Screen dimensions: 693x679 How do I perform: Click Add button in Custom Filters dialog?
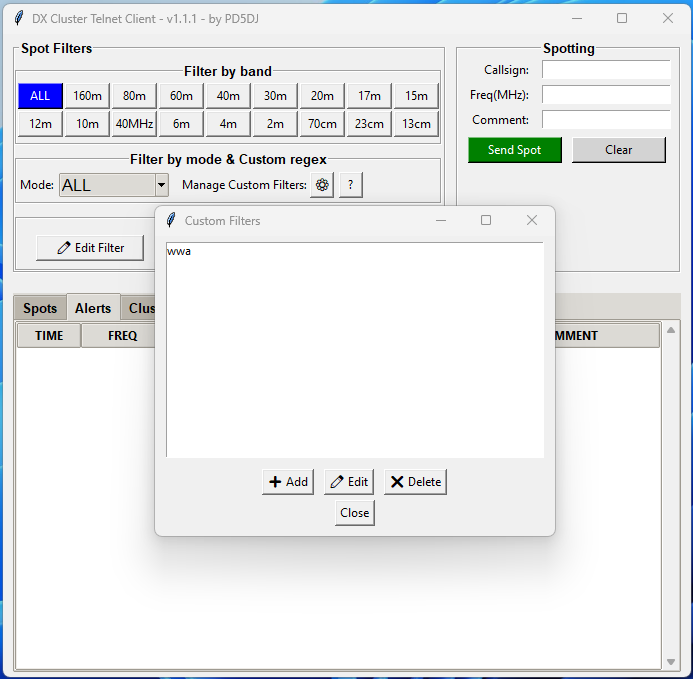tap(288, 482)
